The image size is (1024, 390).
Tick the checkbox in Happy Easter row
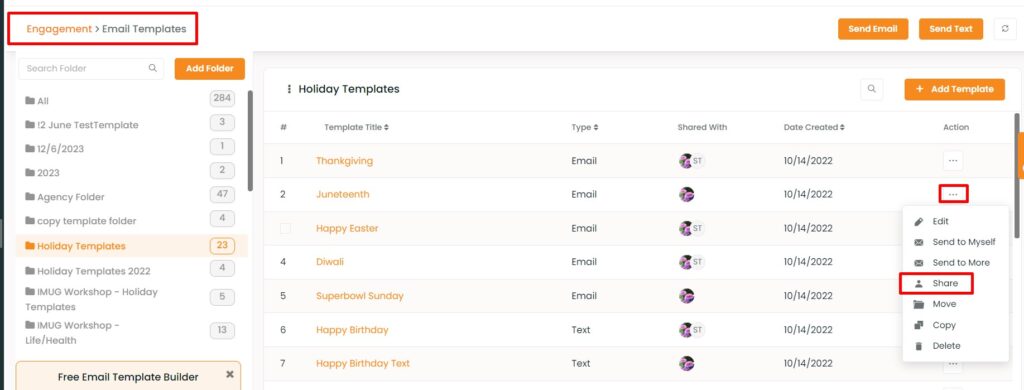pyautogui.click(x=285, y=229)
